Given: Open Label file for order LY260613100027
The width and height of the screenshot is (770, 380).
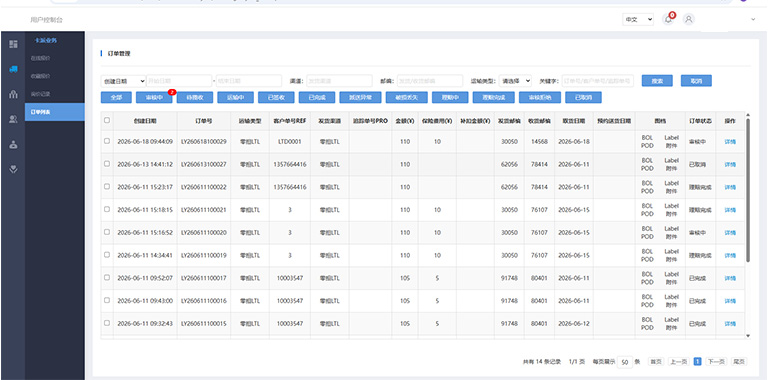Looking at the screenshot, I should tap(671, 161).
